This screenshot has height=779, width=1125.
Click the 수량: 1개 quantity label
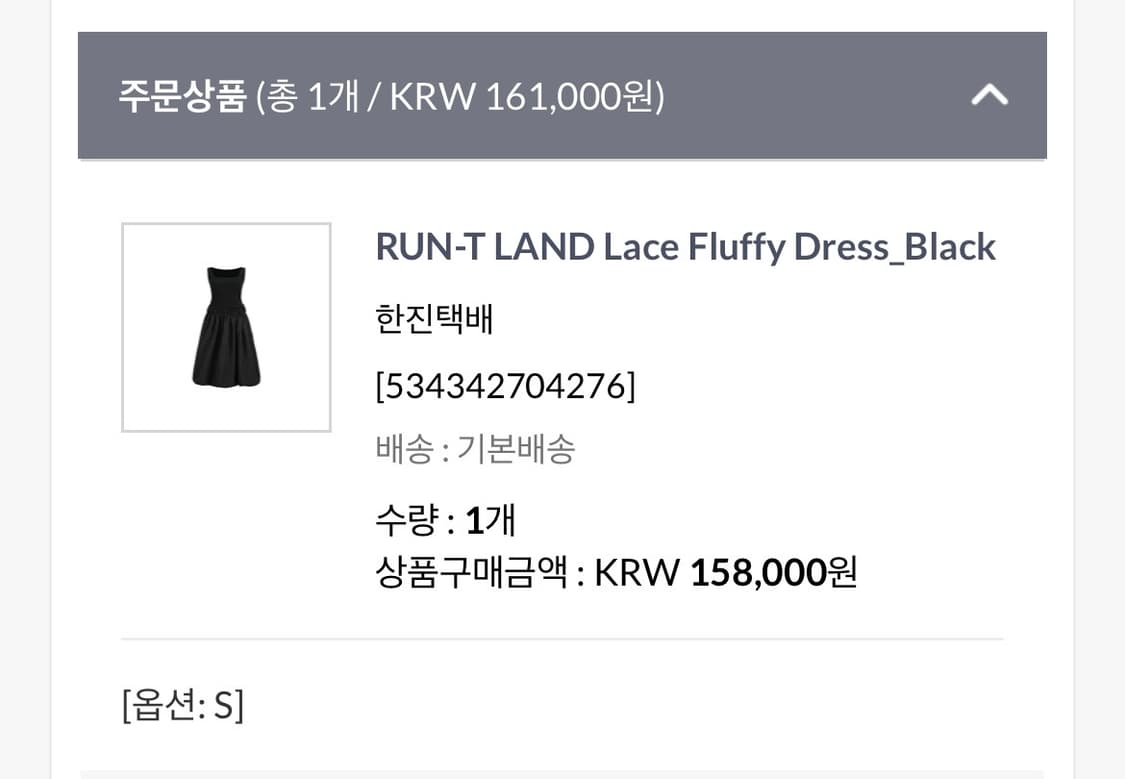click(x=445, y=519)
